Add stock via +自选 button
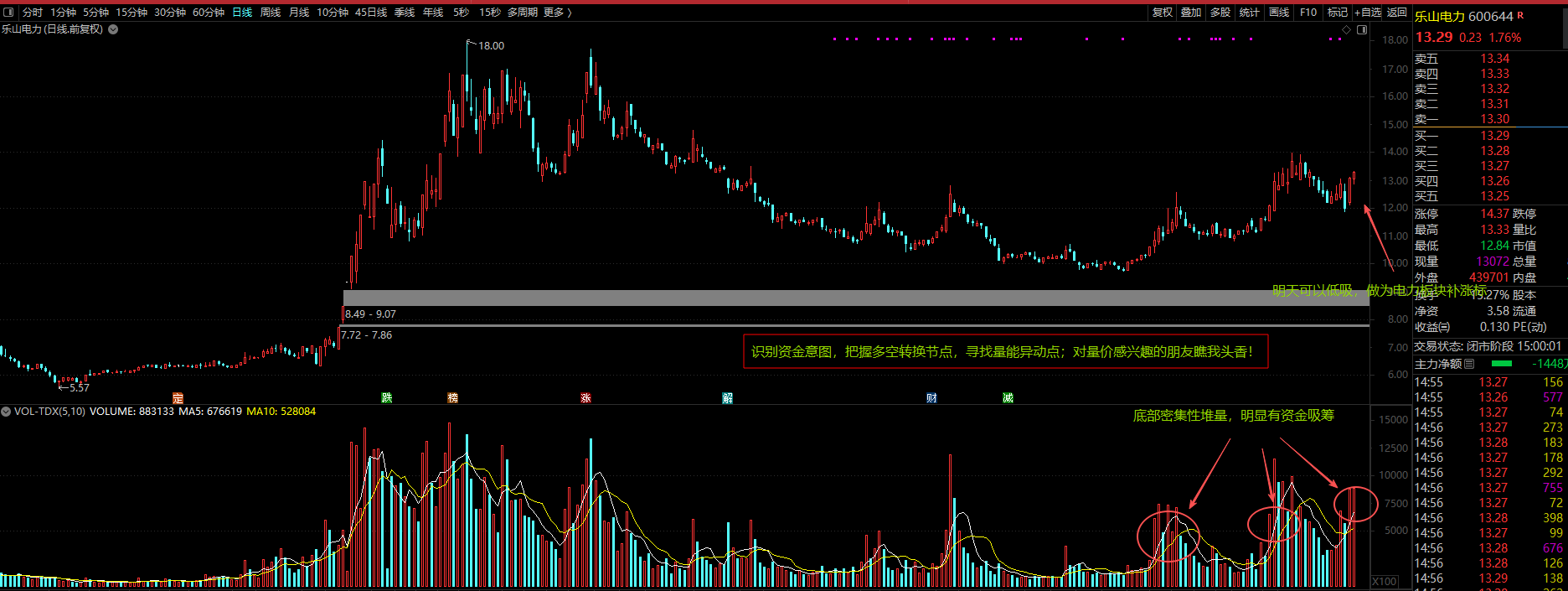This screenshot has width=1568, height=591. click(1368, 13)
